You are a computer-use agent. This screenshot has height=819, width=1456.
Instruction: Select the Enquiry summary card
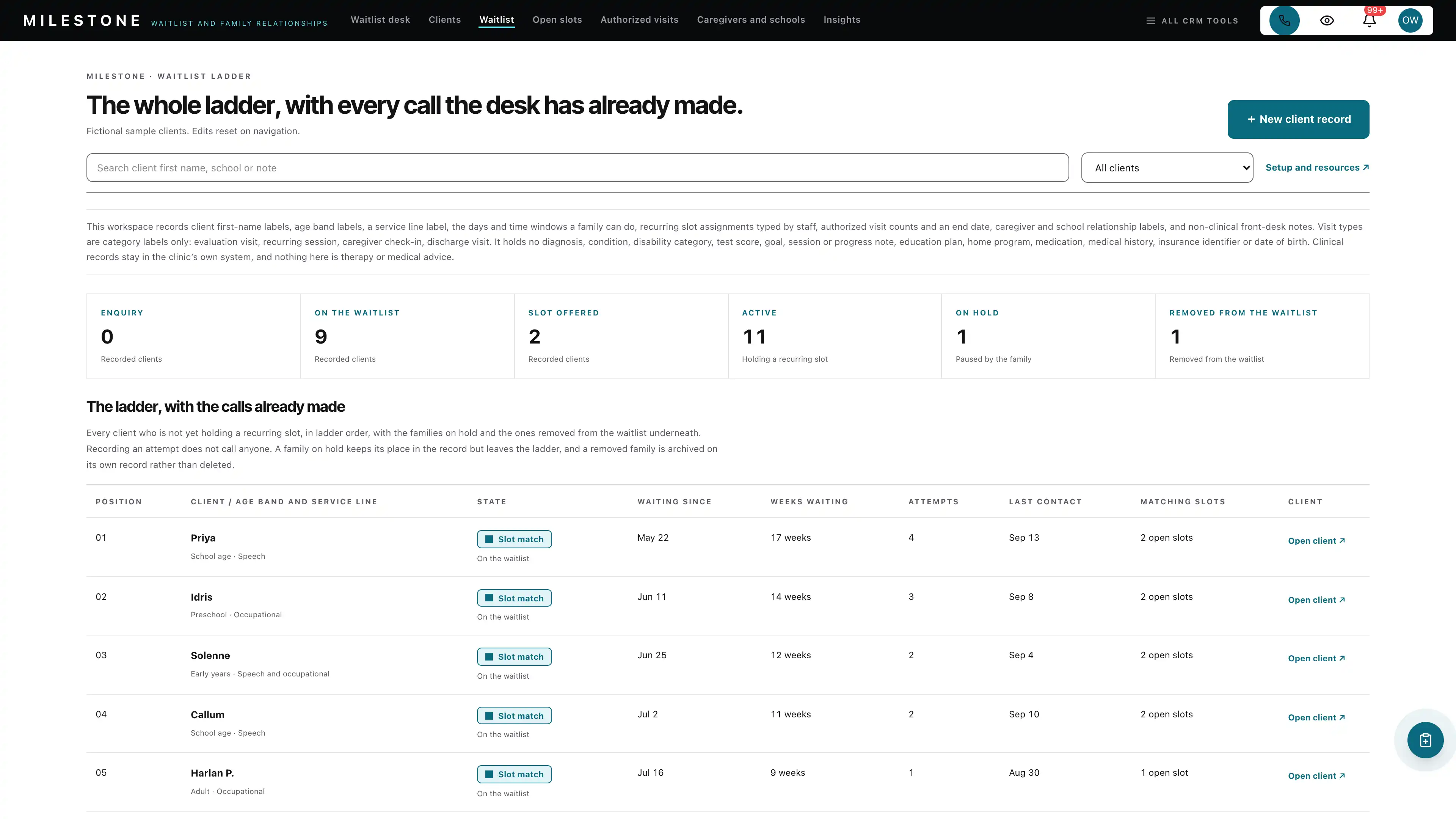click(x=193, y=336)
